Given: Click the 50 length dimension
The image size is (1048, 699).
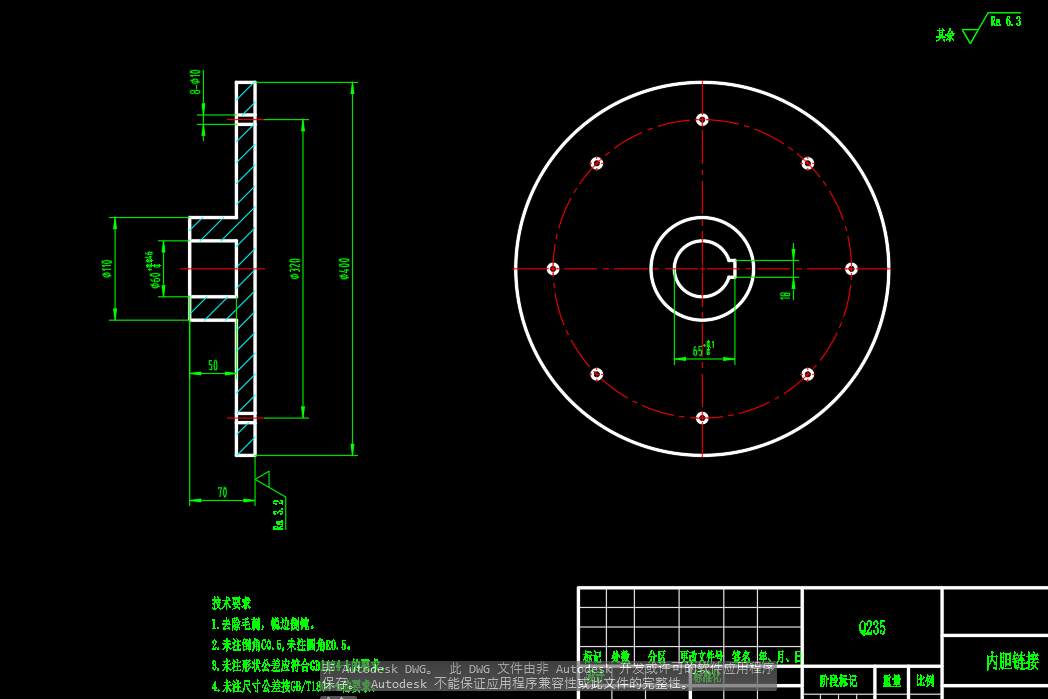Looking at the screenshot, I should pos(213,366).
